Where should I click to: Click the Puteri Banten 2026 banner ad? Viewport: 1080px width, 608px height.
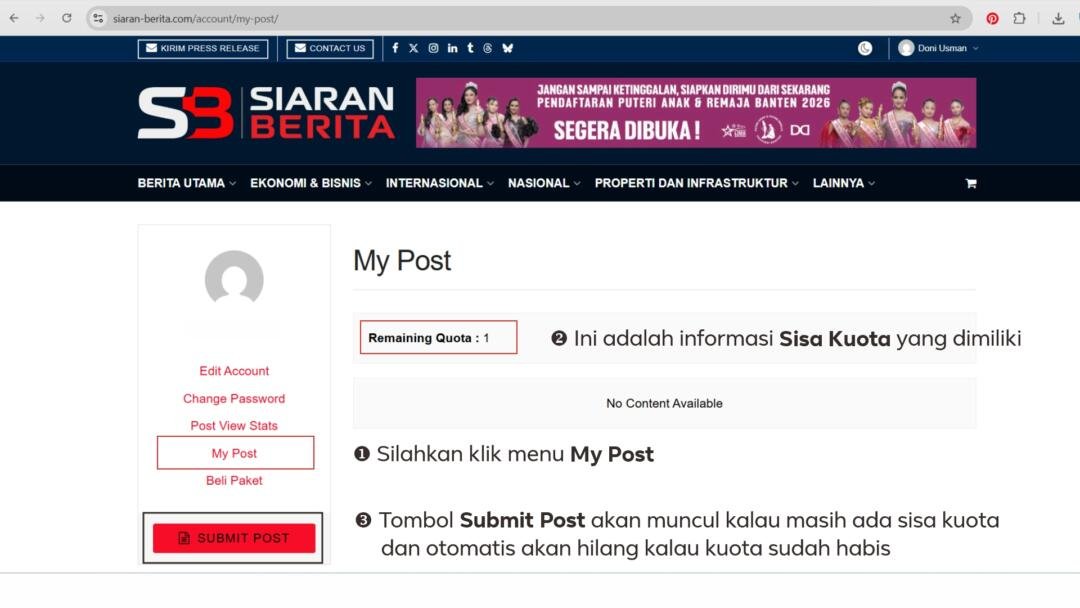[x=697, y=112]
